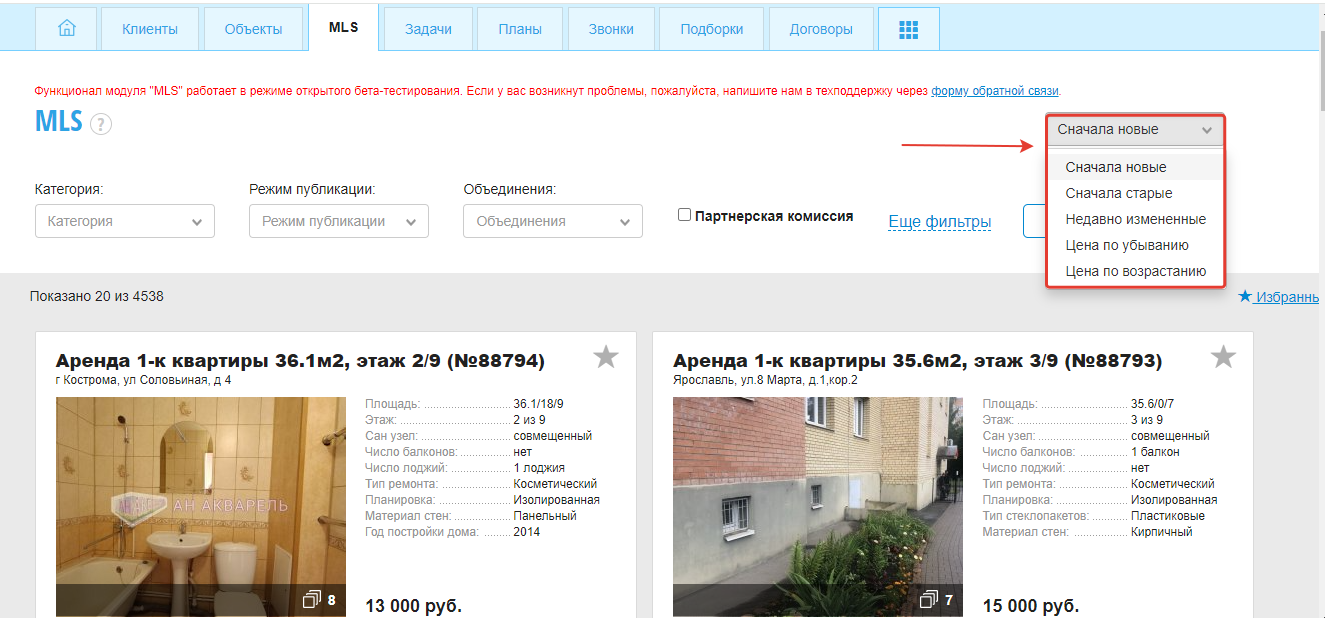The height and width of the screenshot is (618, 1325).
Task: Star the listing №88793 as favorite
Action: point(1223,357)
